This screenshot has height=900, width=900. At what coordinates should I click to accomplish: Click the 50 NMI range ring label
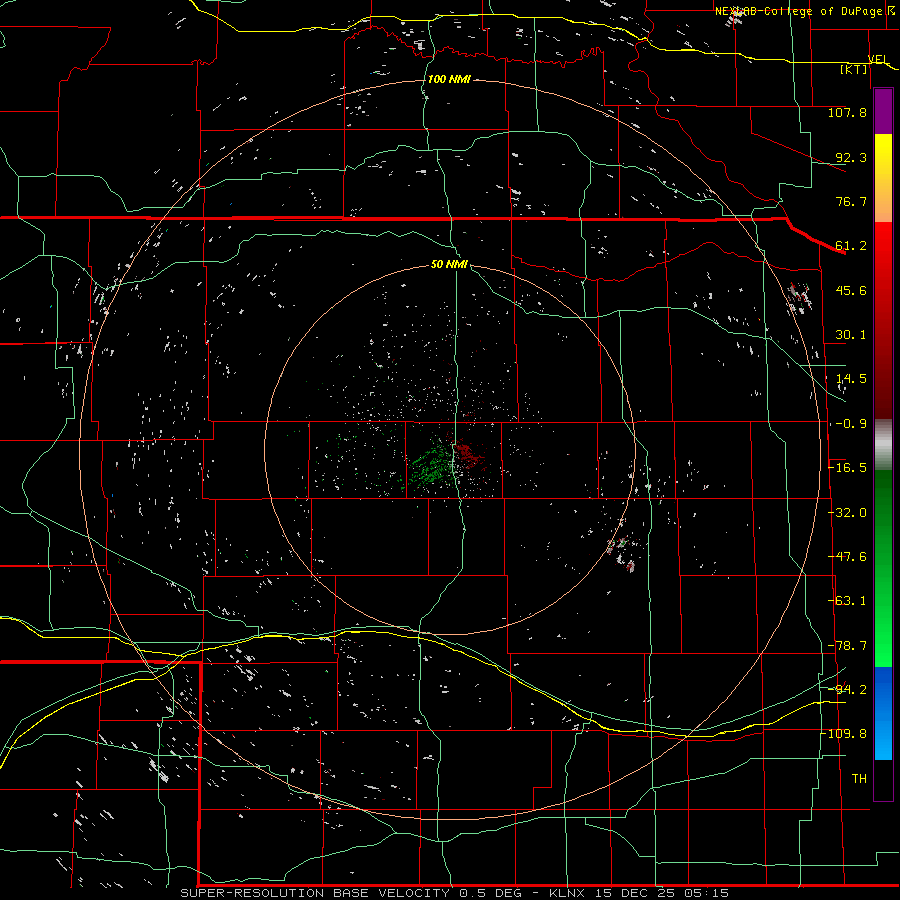(449, 264)
